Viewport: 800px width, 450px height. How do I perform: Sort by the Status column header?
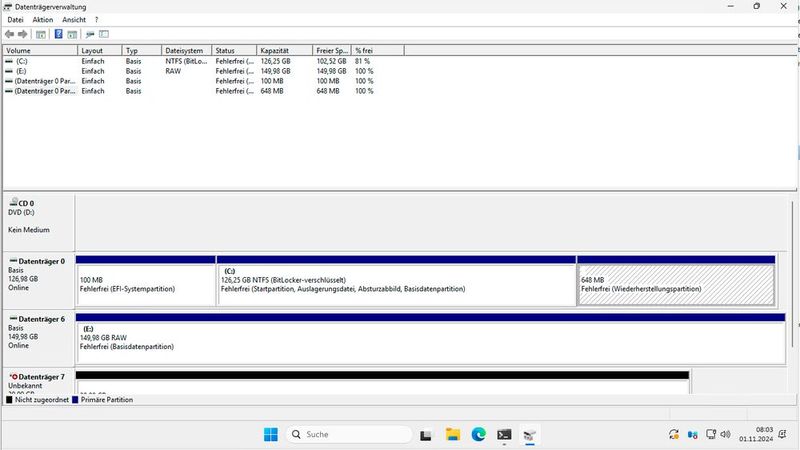[x=234, y=51]
